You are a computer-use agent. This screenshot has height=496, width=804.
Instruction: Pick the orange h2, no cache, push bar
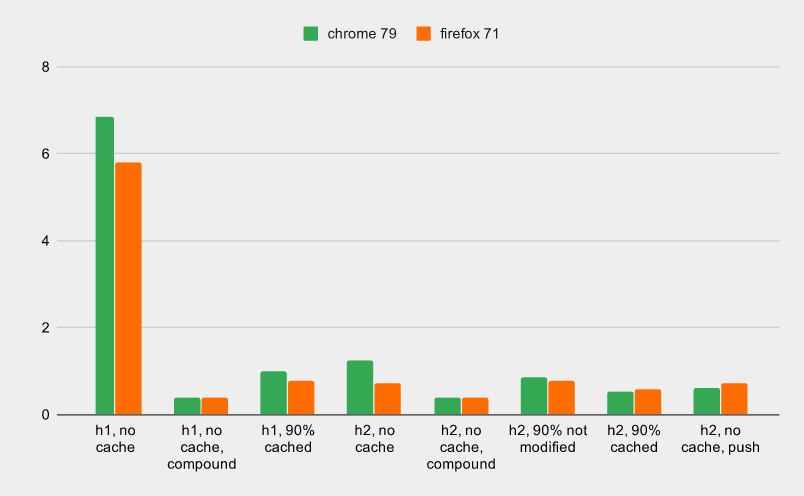click(734, 399)
